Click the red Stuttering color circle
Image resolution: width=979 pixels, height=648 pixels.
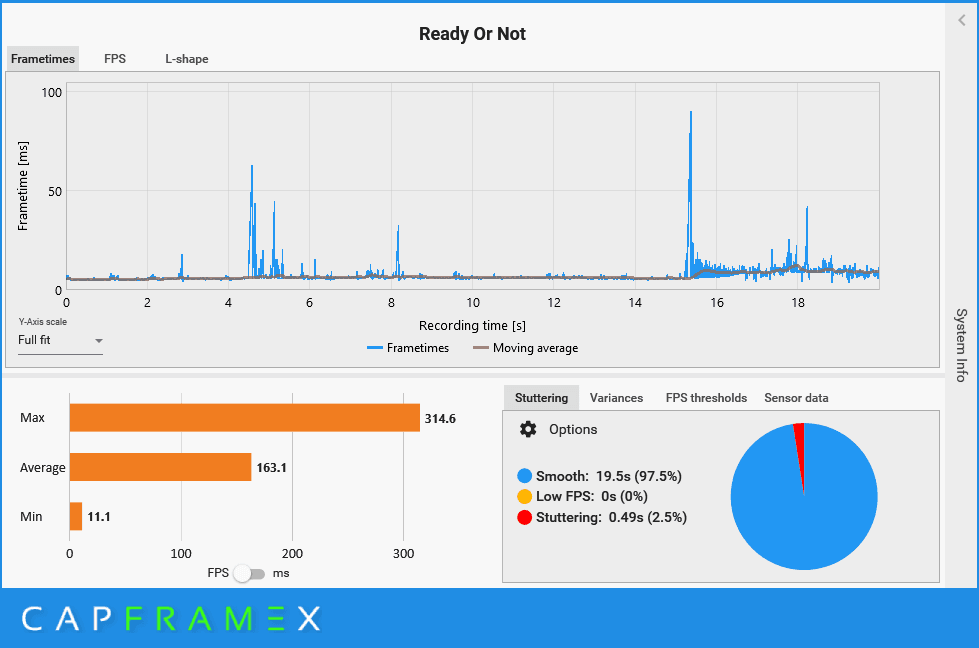524,517
